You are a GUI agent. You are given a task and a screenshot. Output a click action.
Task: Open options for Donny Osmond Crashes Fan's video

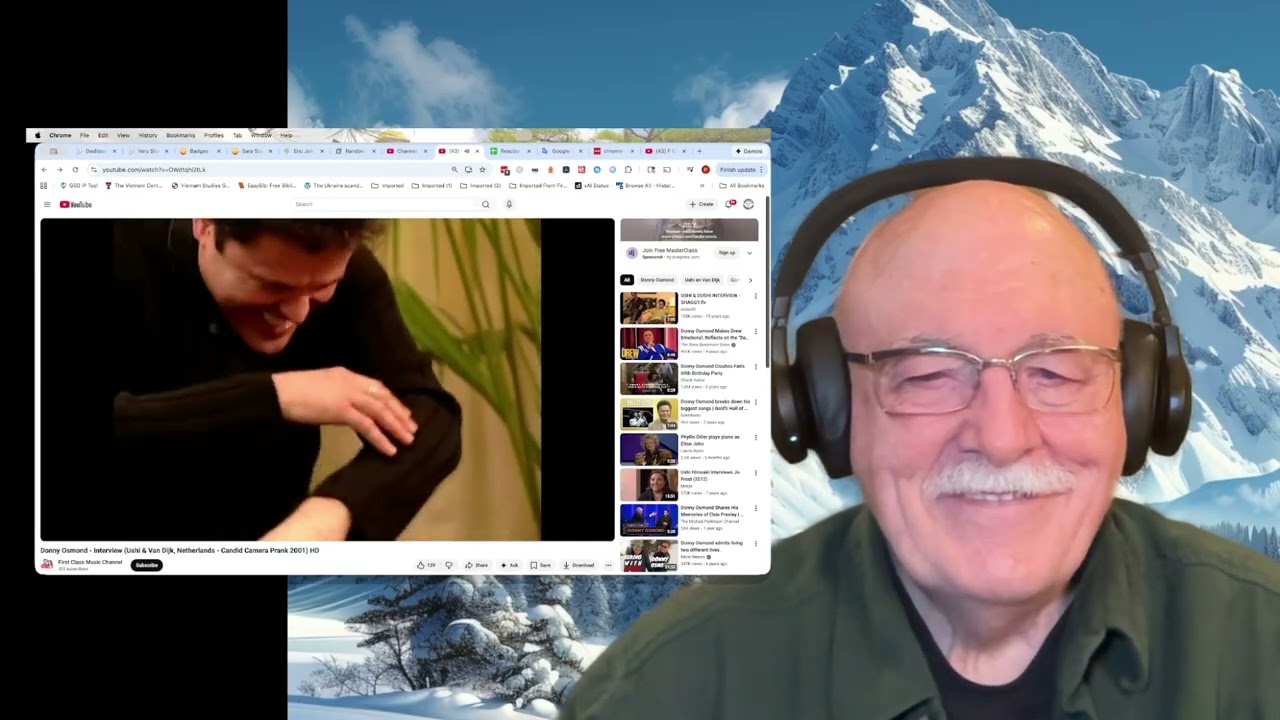click(x=755, y=366)
